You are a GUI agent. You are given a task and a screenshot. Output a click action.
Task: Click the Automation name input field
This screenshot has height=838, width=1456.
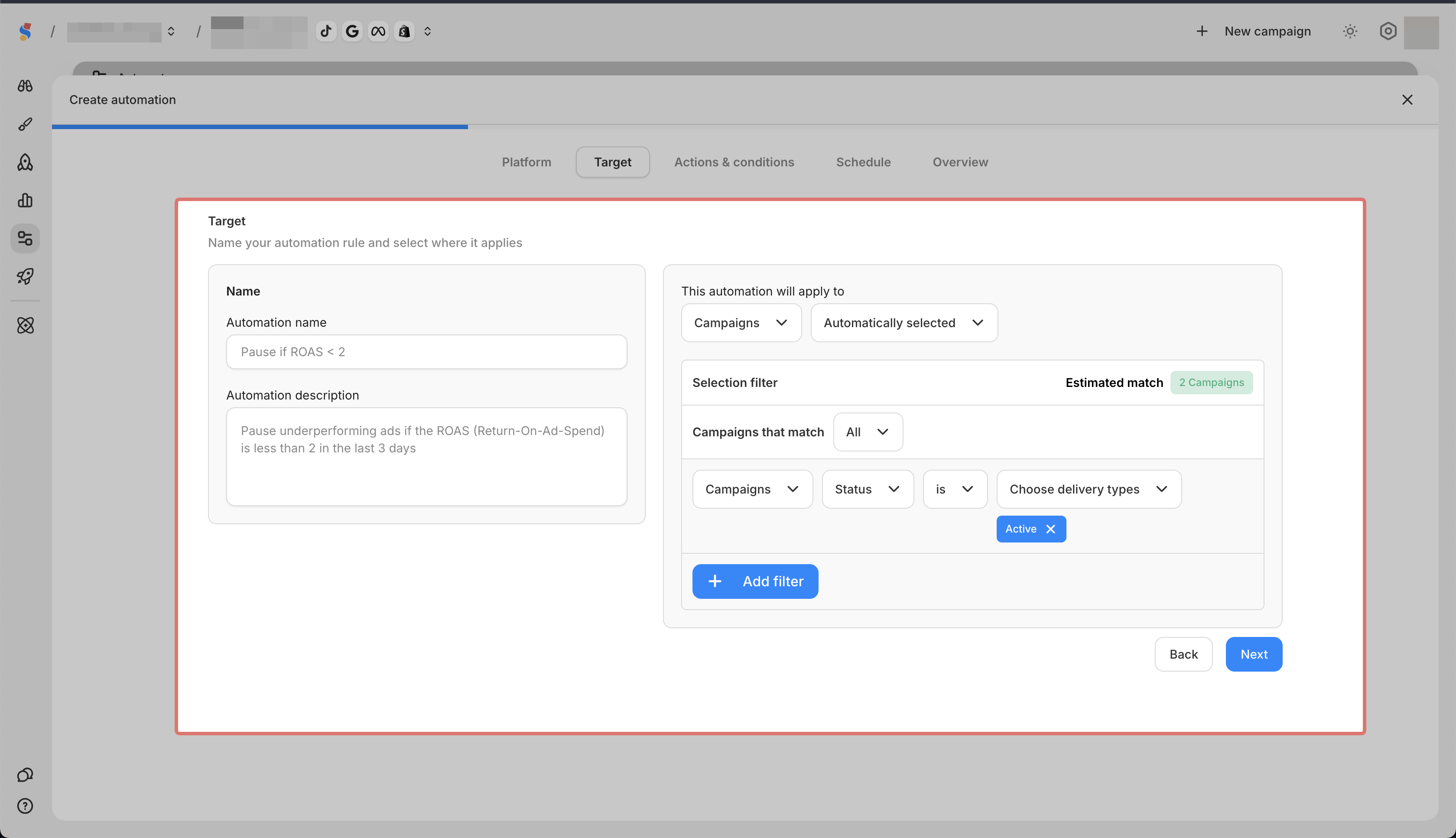coord(426,352)
